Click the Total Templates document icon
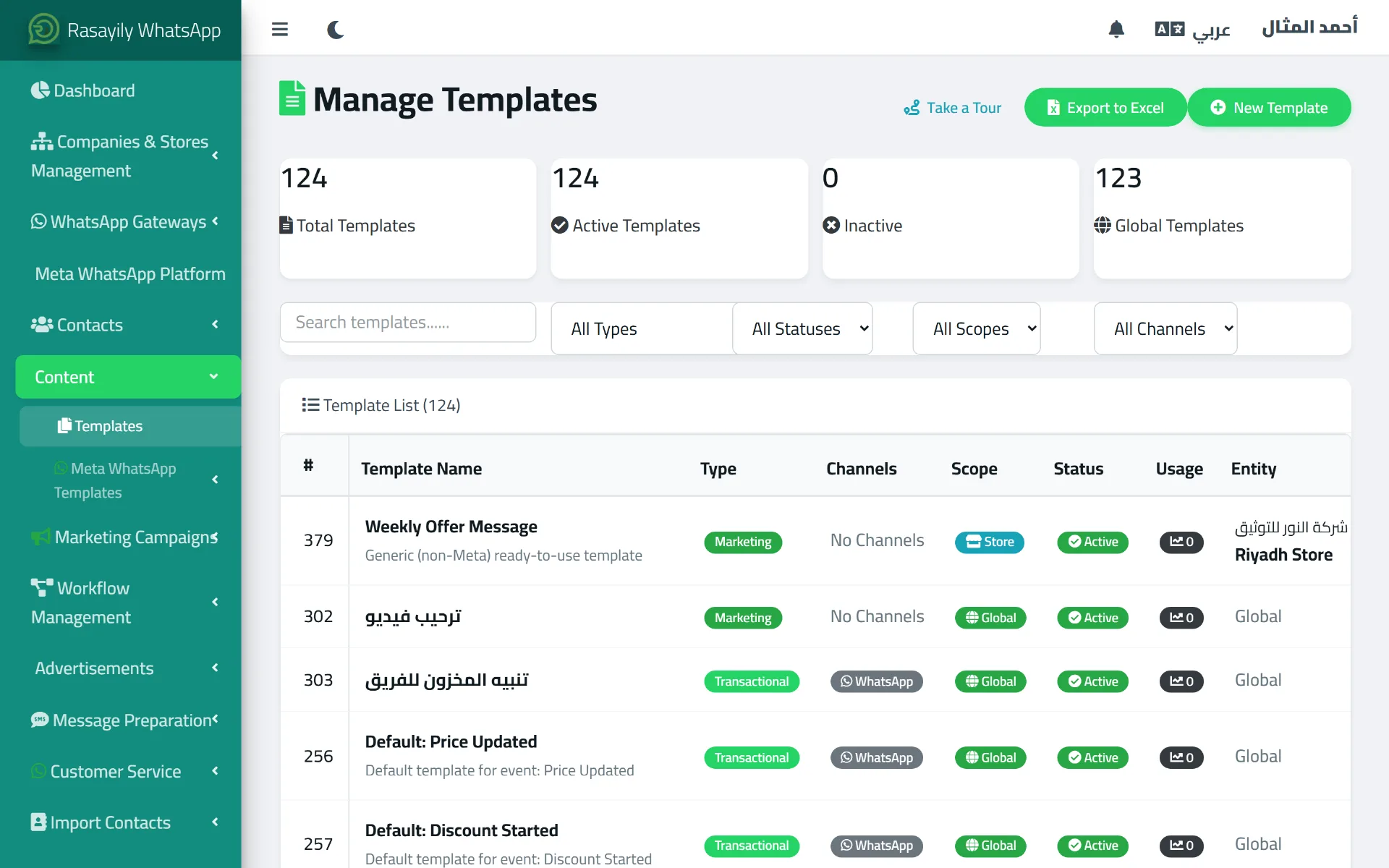1389x868 pixels. 286,225
